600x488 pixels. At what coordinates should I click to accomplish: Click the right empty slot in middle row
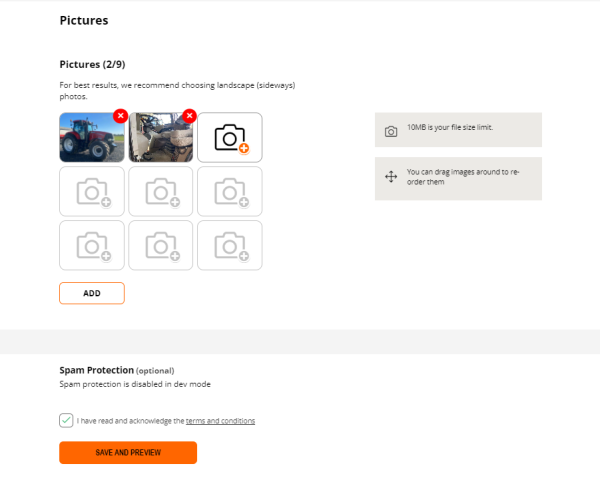pyautogui.click(x=230, y=191)
